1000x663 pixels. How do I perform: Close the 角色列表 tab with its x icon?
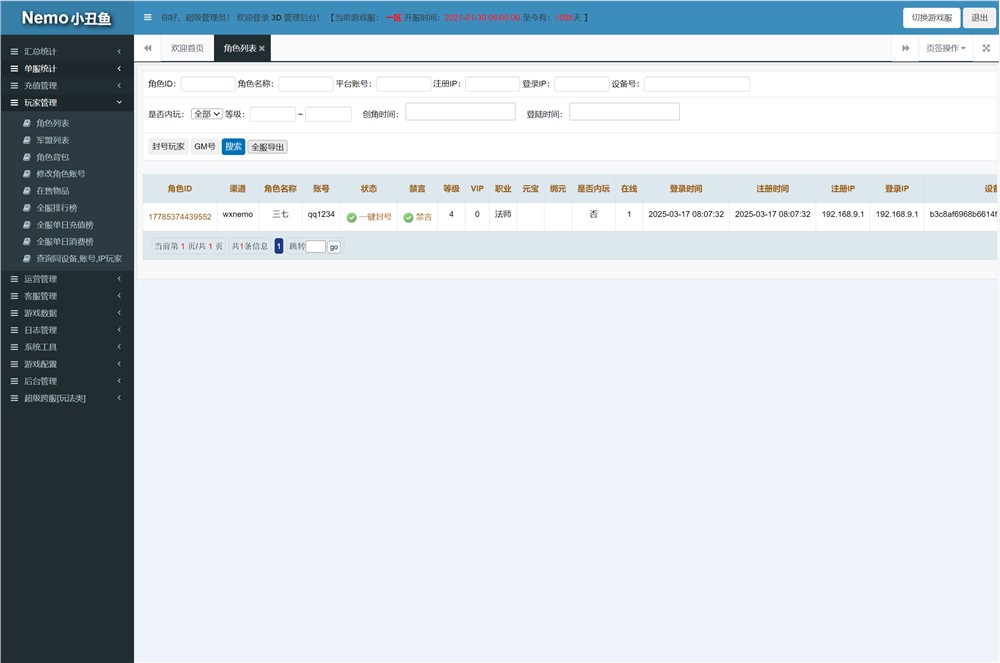pos(262,48)
